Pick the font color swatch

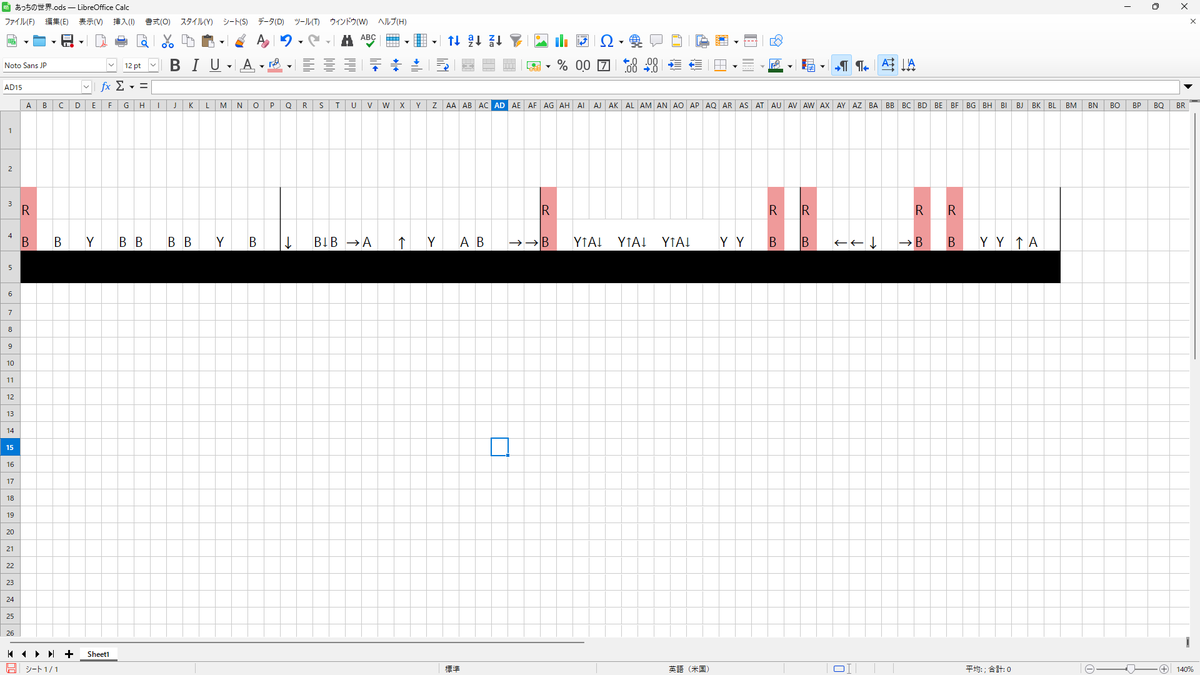(247, 65)
